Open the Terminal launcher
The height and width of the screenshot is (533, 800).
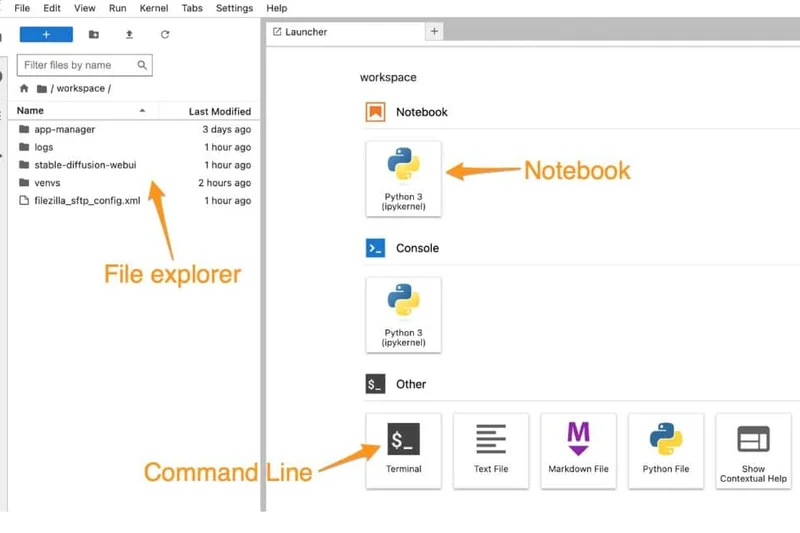tap(403, 450)
